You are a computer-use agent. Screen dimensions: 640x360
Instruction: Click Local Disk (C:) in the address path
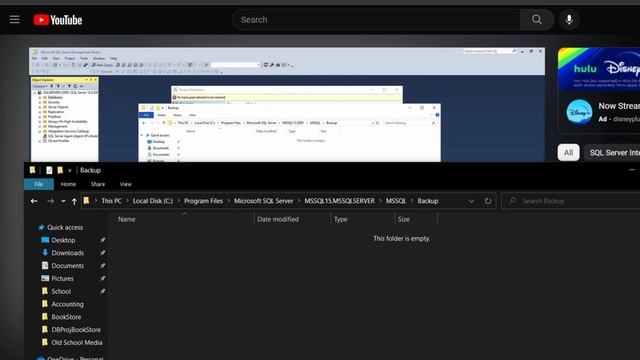pos(153,201)
